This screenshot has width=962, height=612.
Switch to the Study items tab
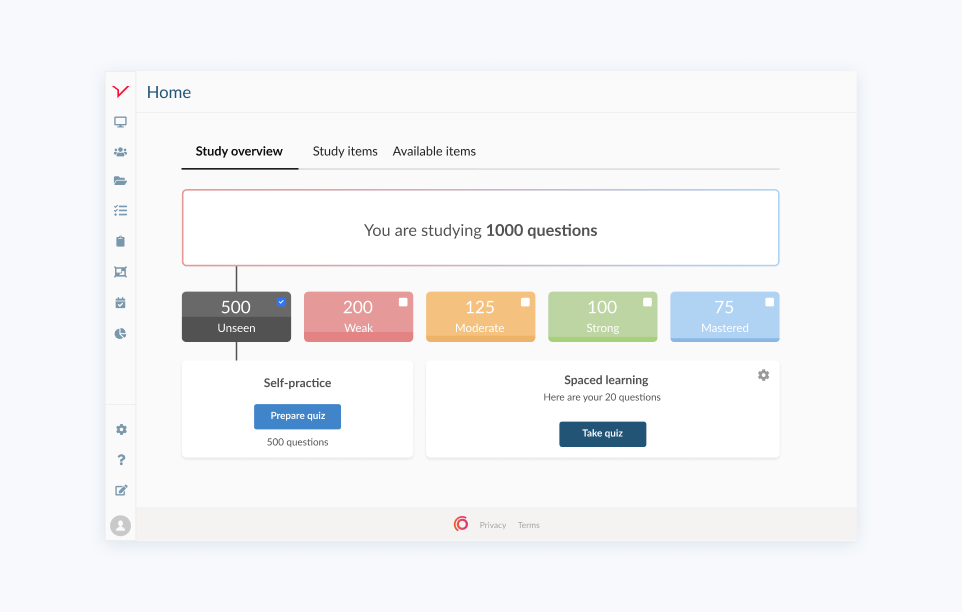(x=345, y=151)
